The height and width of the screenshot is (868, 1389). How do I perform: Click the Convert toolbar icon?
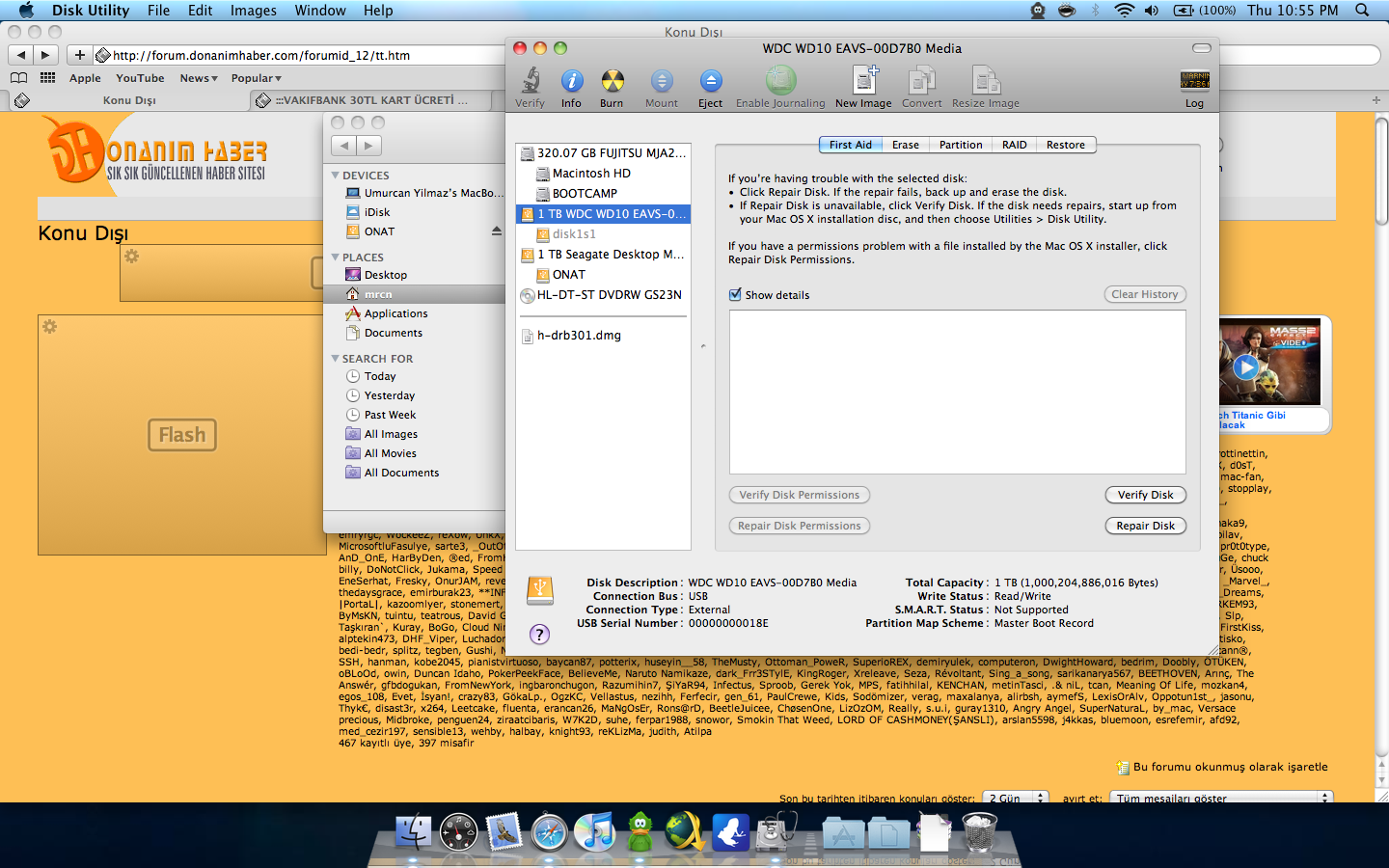922,81
